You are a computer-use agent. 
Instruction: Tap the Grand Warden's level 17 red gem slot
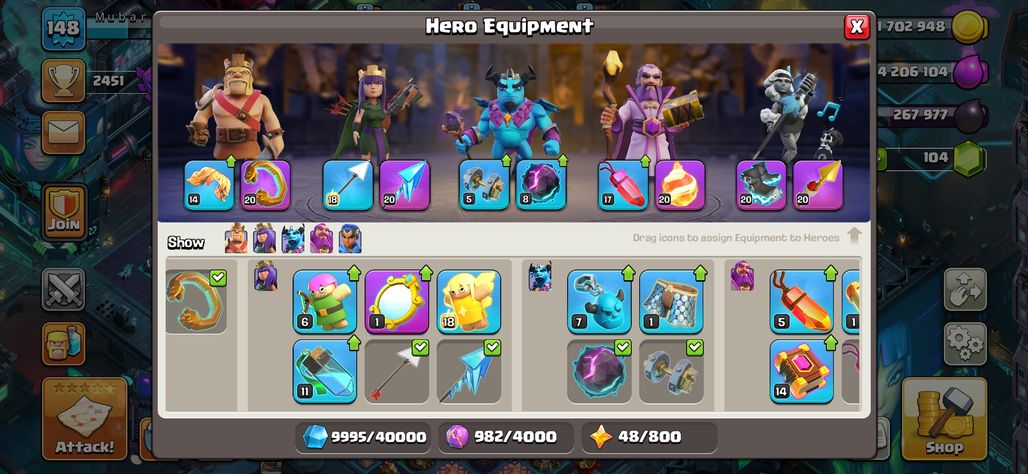coord(623,185)
